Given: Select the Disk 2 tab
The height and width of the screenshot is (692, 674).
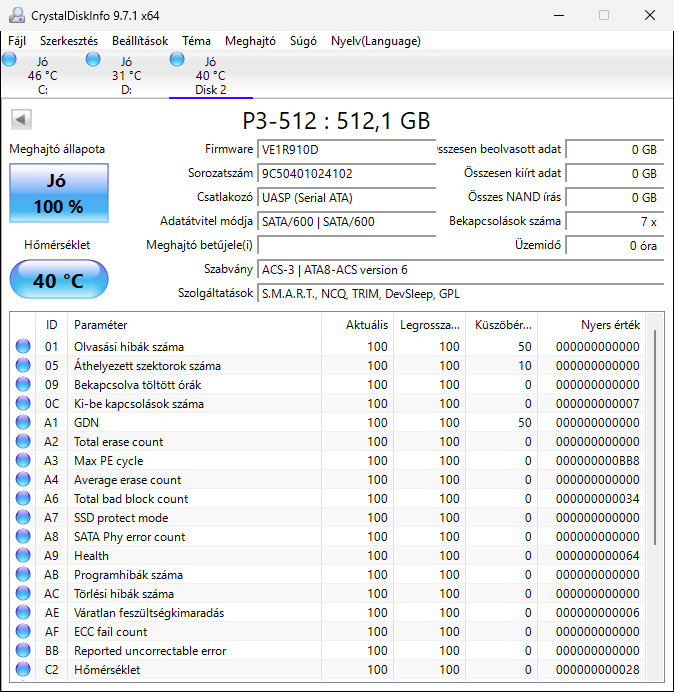Looking at the screenshot, I should pos(211,75).
